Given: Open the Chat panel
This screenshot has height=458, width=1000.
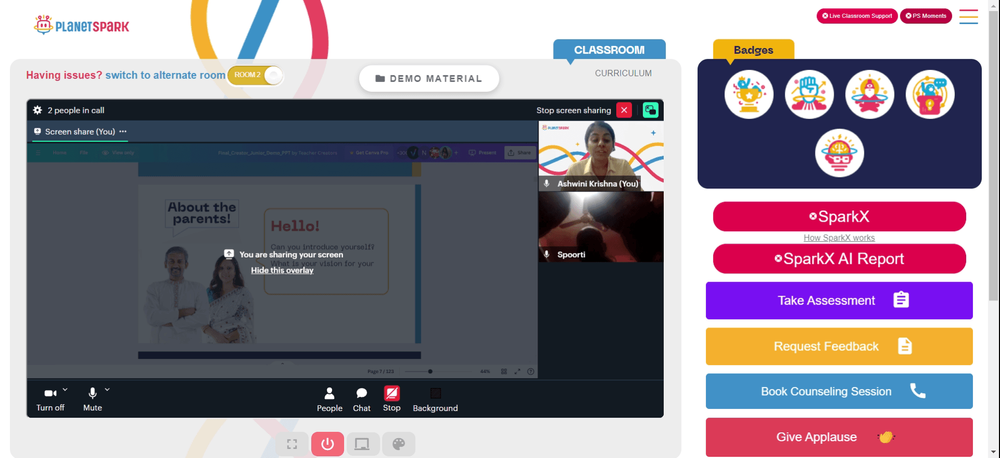Looking at the screenshot, I should (x=362, y=400).
